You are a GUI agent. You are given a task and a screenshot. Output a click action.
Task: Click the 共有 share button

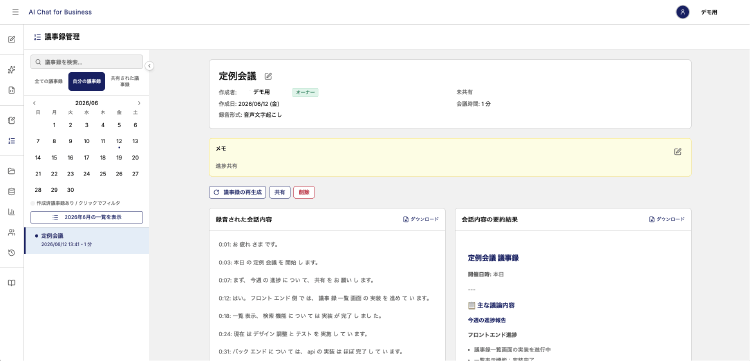click(x=280, y=192)
